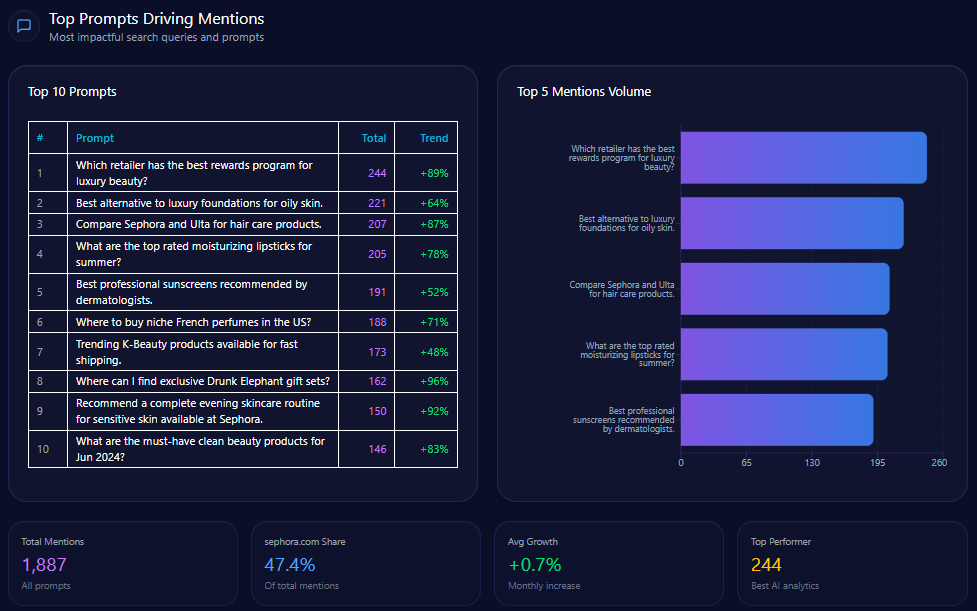This screenshot has height=611, width=977.
Task: Open the Sephora and Ulta comparison prompt
Action: [198, 224]
